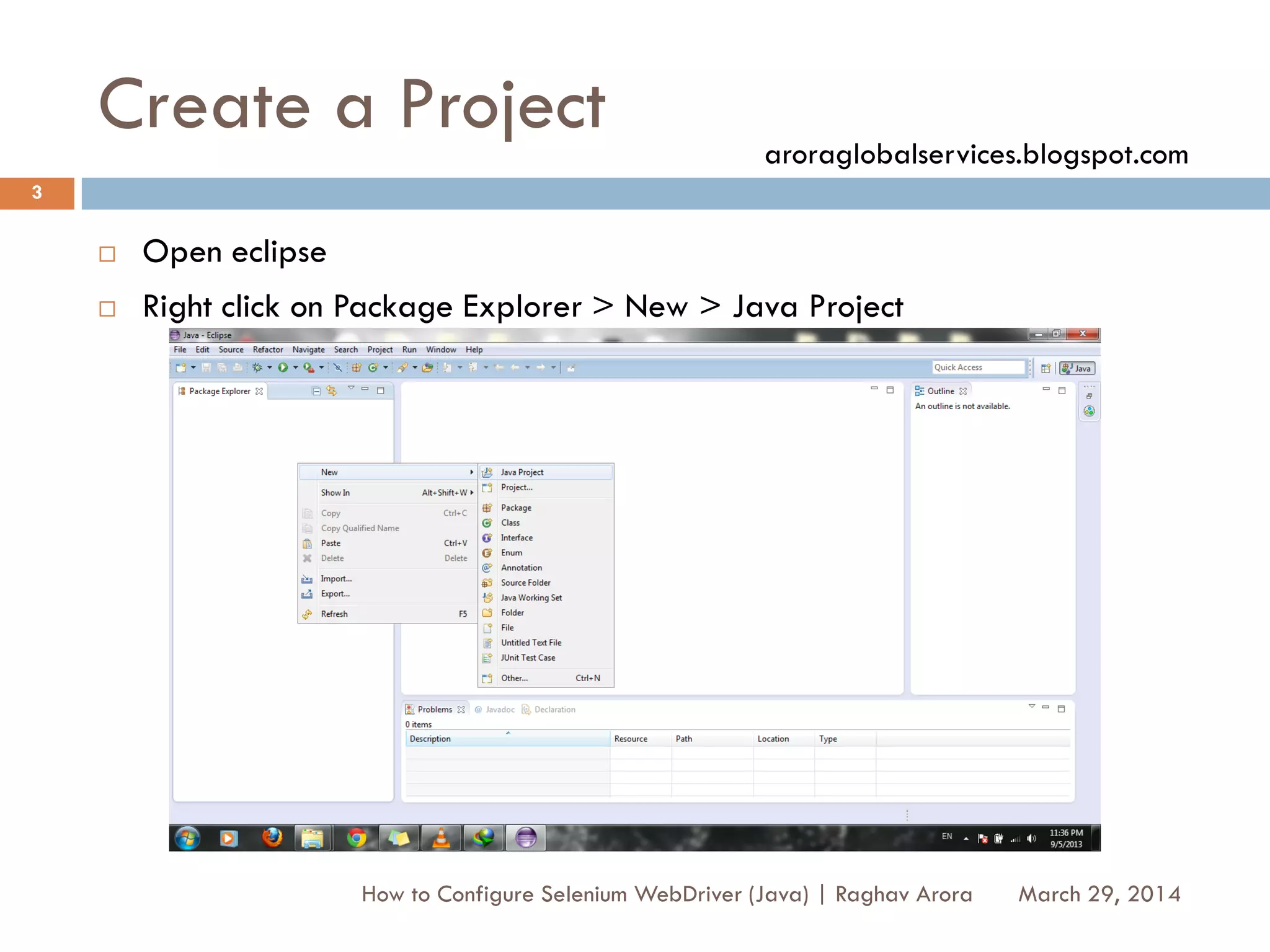Click the New wizard toolbar icon
Viewport: 1270px width, 952px height.
point(181,368)
